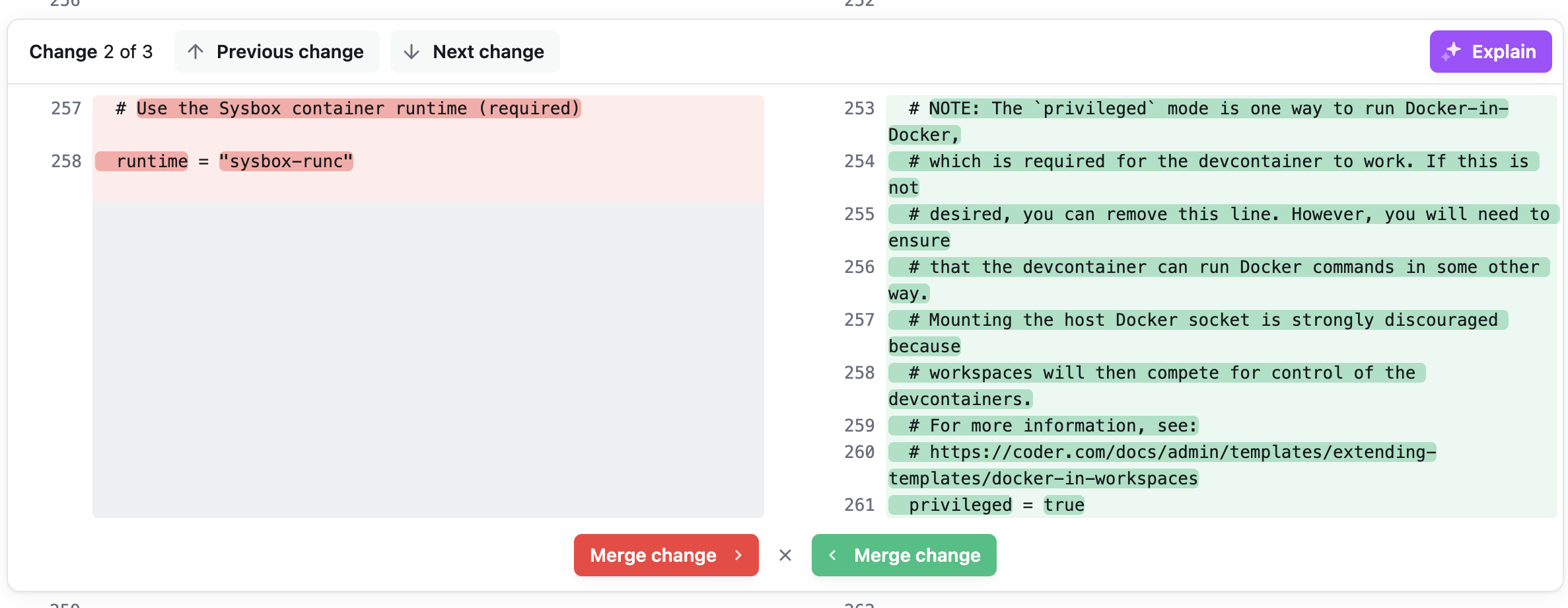Click the "Use the Sysbox container runtime" comment
The height and width of the screenshot is (608, 1568).
coord(357,108)
